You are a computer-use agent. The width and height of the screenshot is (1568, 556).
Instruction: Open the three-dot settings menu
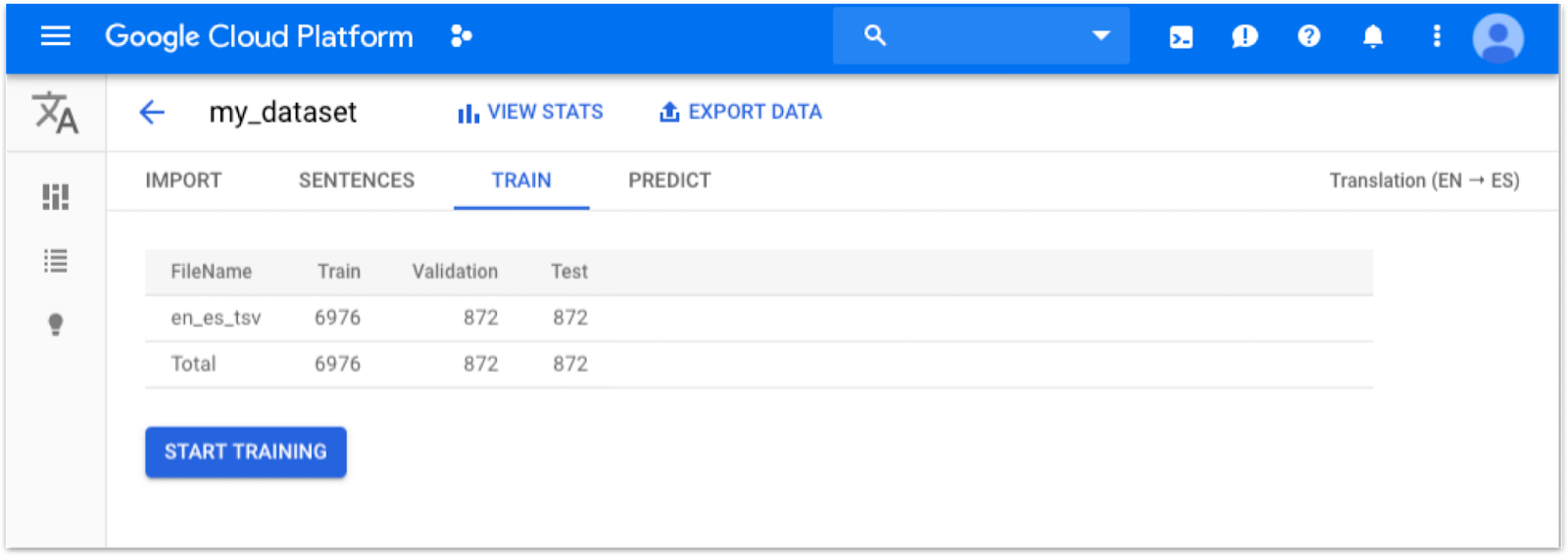point(1437,36)
